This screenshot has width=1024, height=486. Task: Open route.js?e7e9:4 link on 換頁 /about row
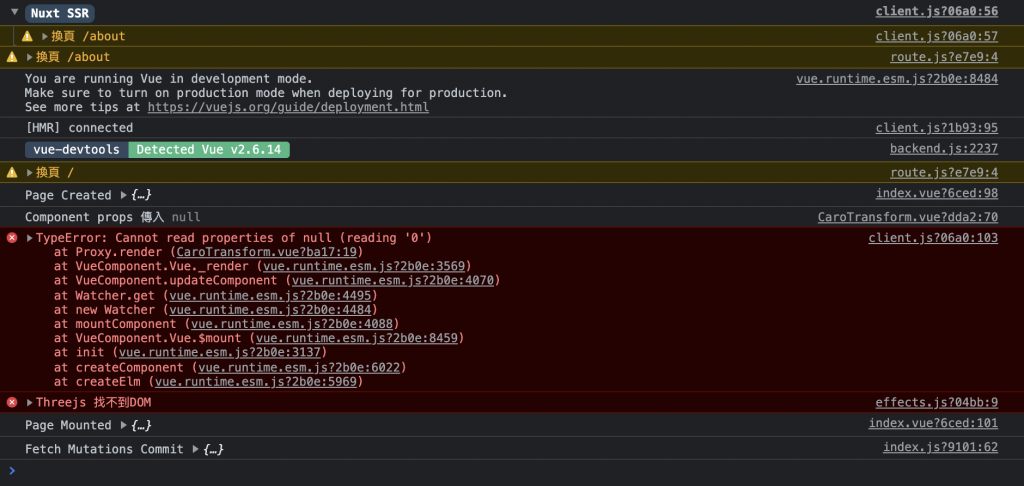pyautogui.click(x=944, y=57)
